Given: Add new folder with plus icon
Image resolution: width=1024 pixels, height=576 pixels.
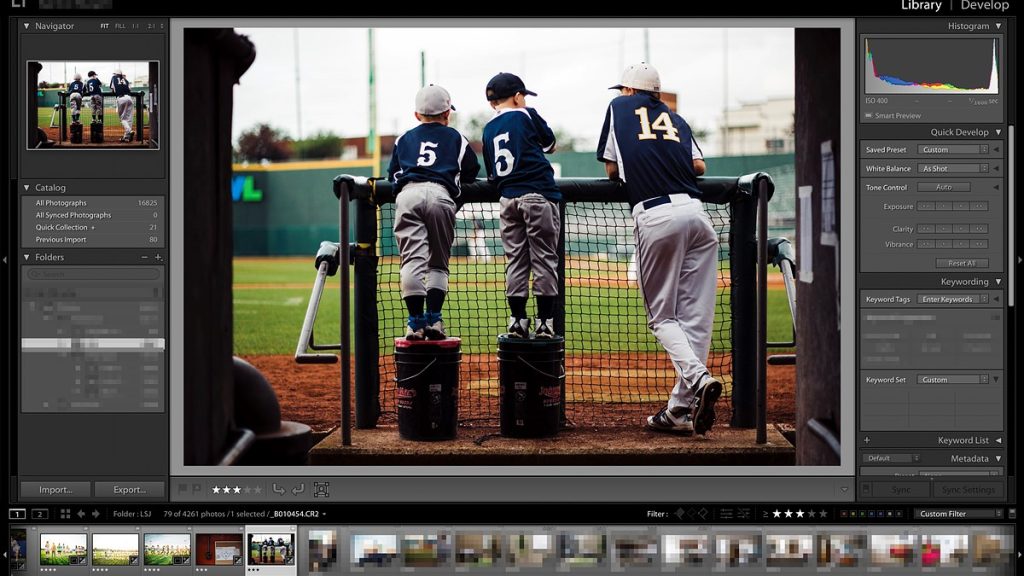Looking at the screenshot, I should 158,257.
